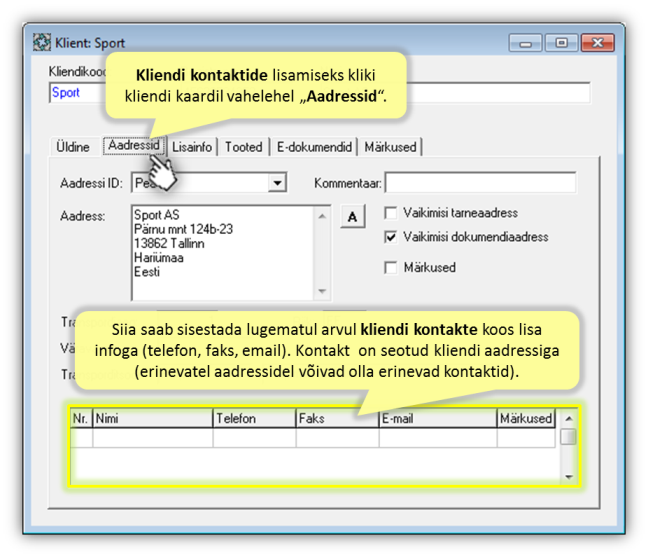The height and width of the screenshot is (557, 648).
Task: Expand the Aadressi ID dropdown
Action: [277, 183]
